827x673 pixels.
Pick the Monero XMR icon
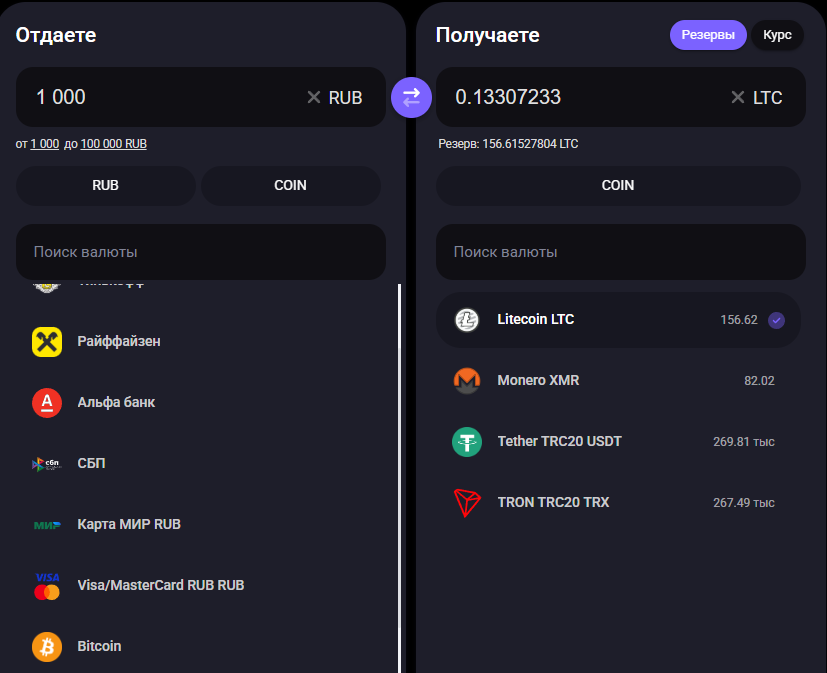click(x=467, y=381)
